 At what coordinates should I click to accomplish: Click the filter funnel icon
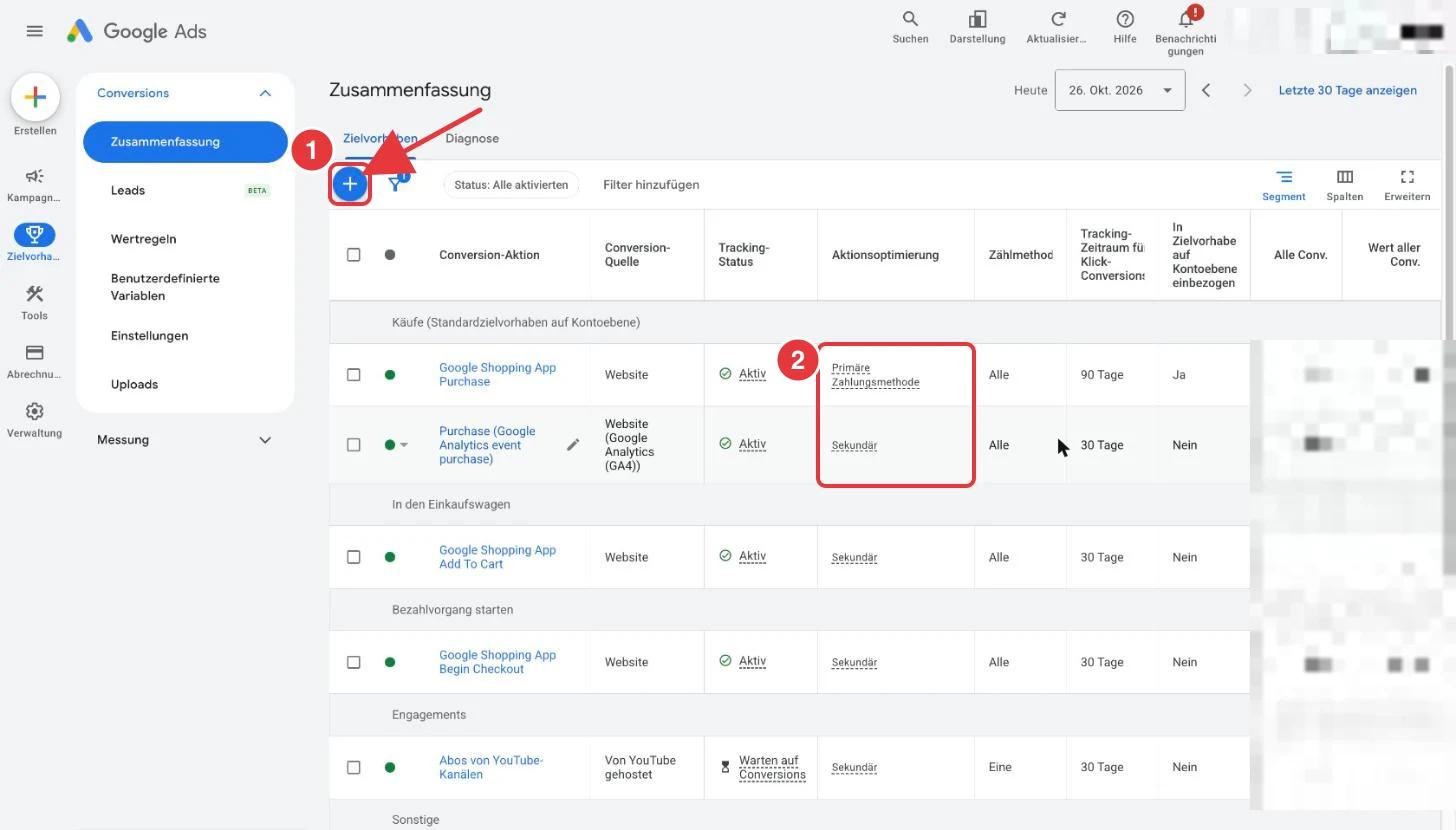(397, 183)
